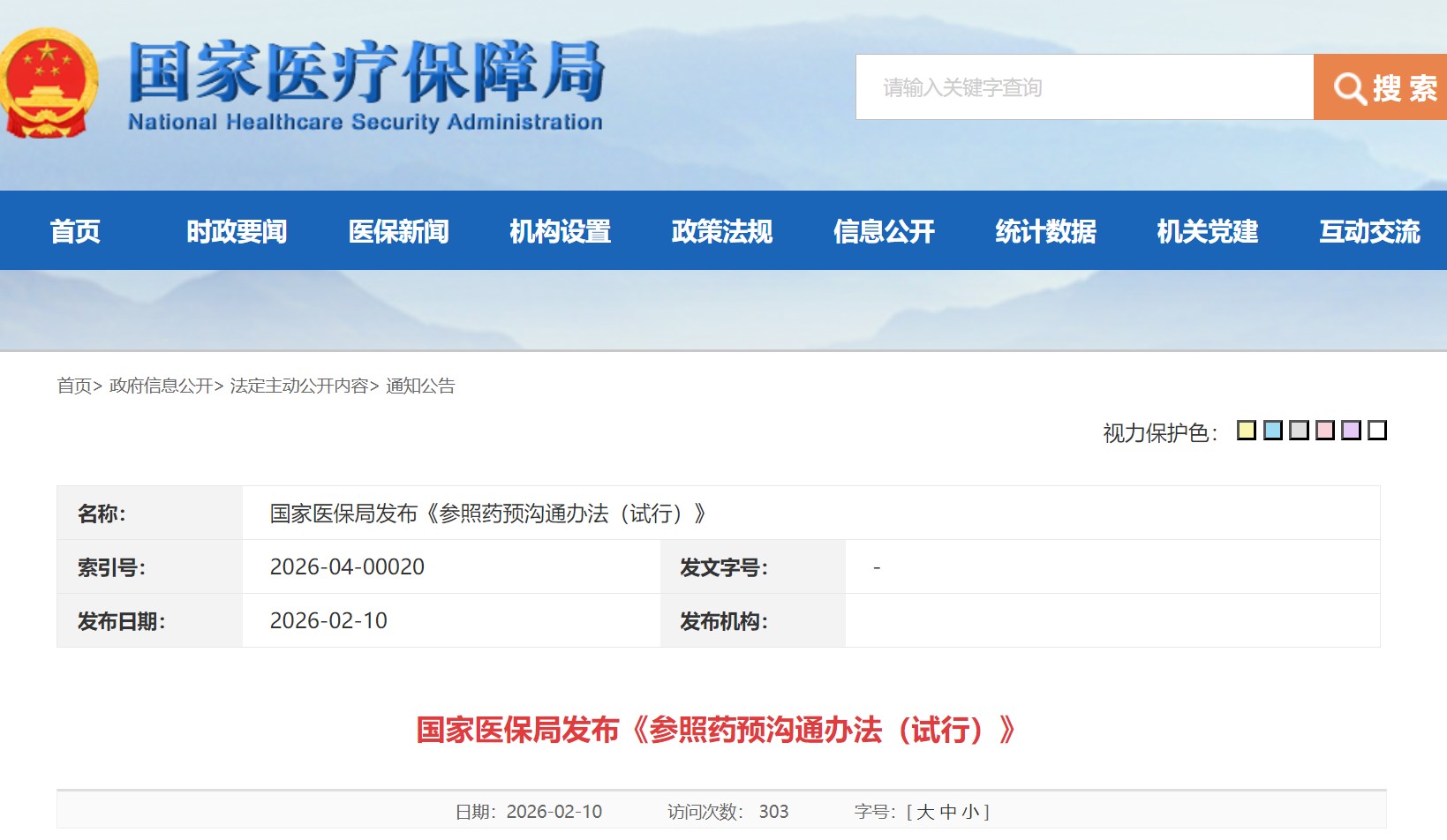The height and width of the screenshot is (840, 1447).
Task: Select the yellow eye-protection color swatch
Action: point(1246,431)
